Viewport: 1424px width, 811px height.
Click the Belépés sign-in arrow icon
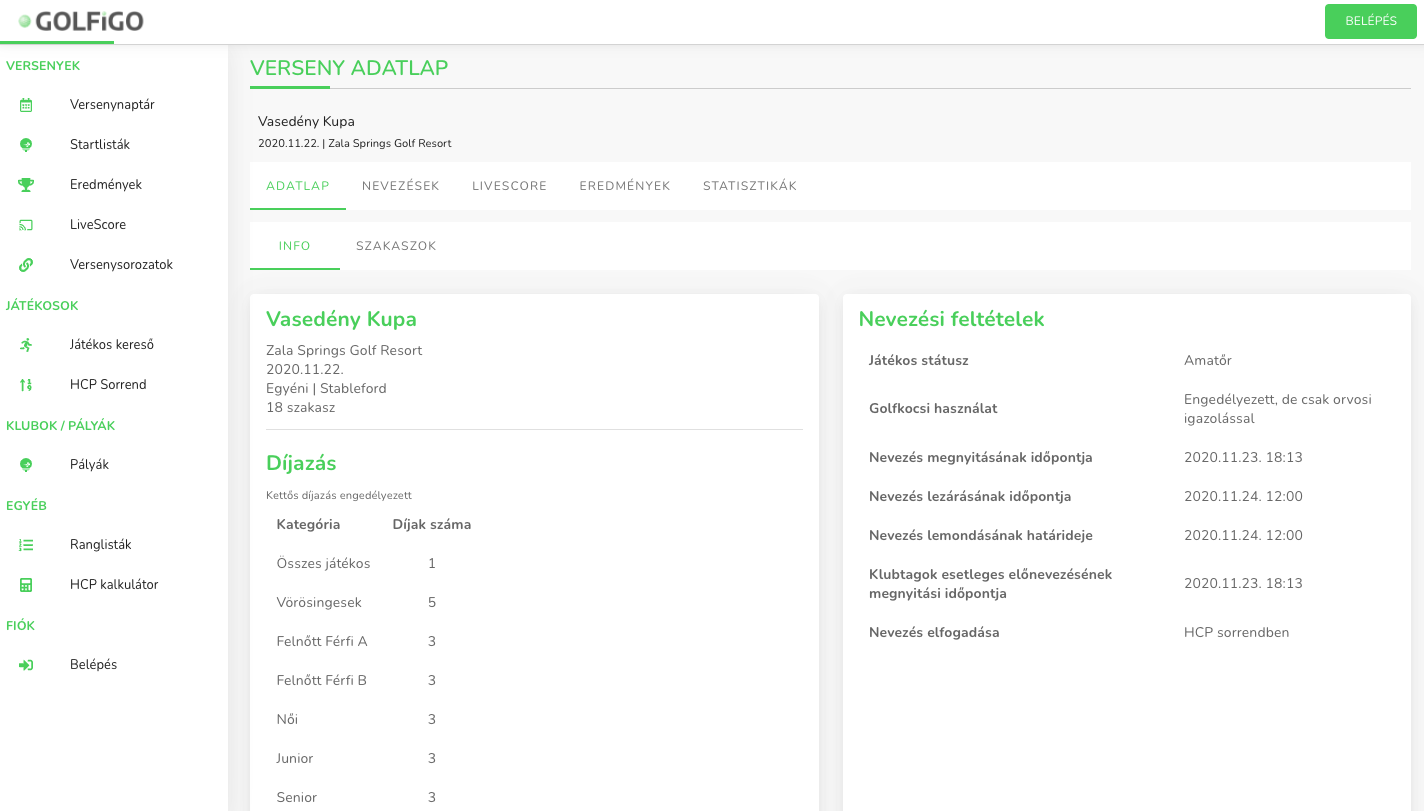click(x=26, y=665)
